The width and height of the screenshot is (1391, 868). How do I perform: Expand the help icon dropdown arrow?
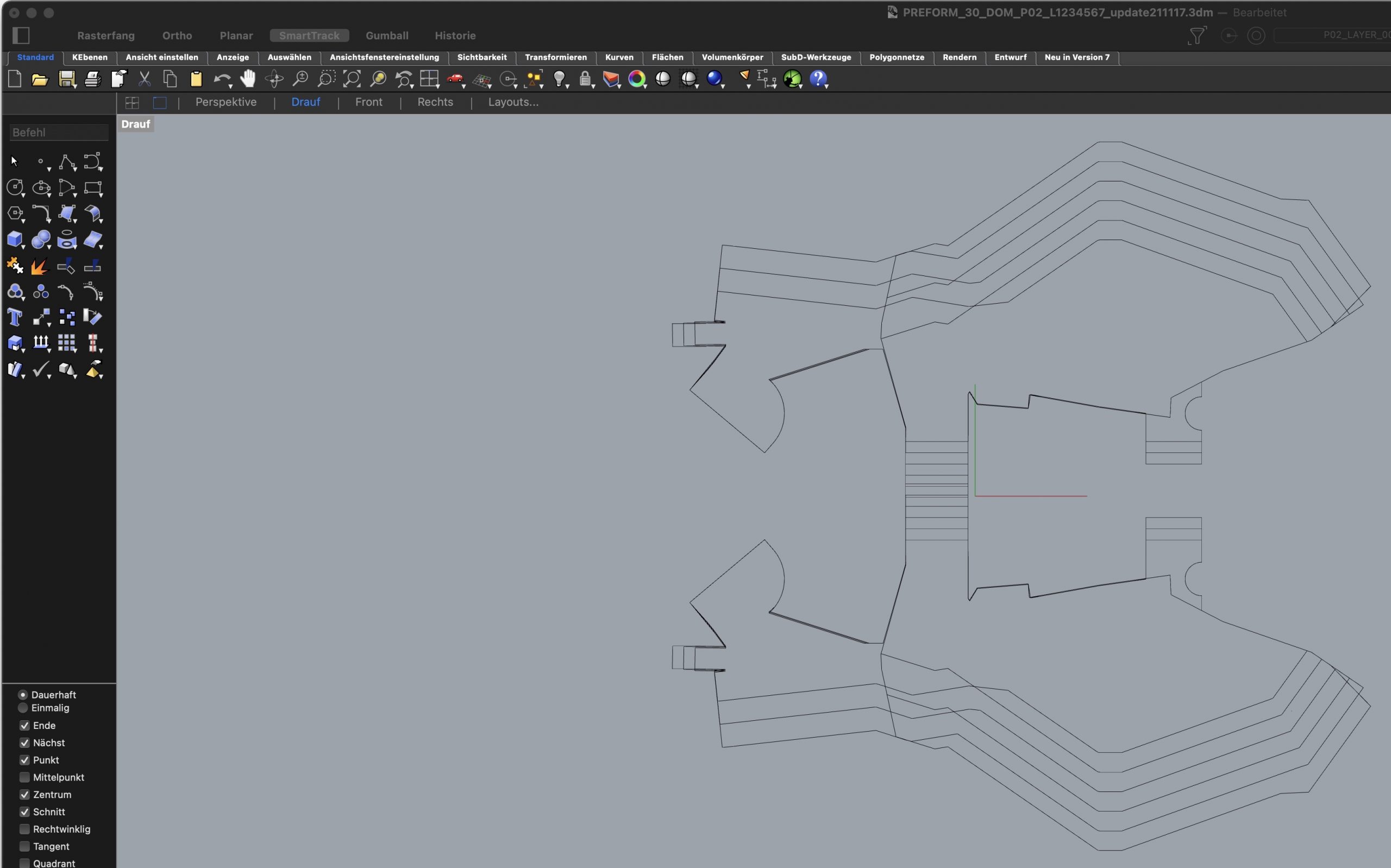click(826, 86)
